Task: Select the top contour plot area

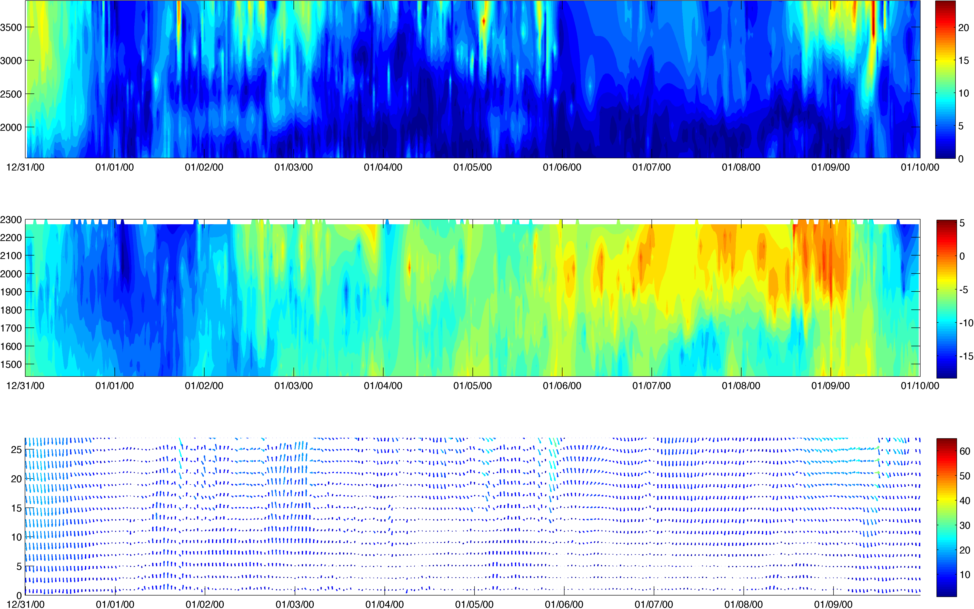Action: [473, 79]
